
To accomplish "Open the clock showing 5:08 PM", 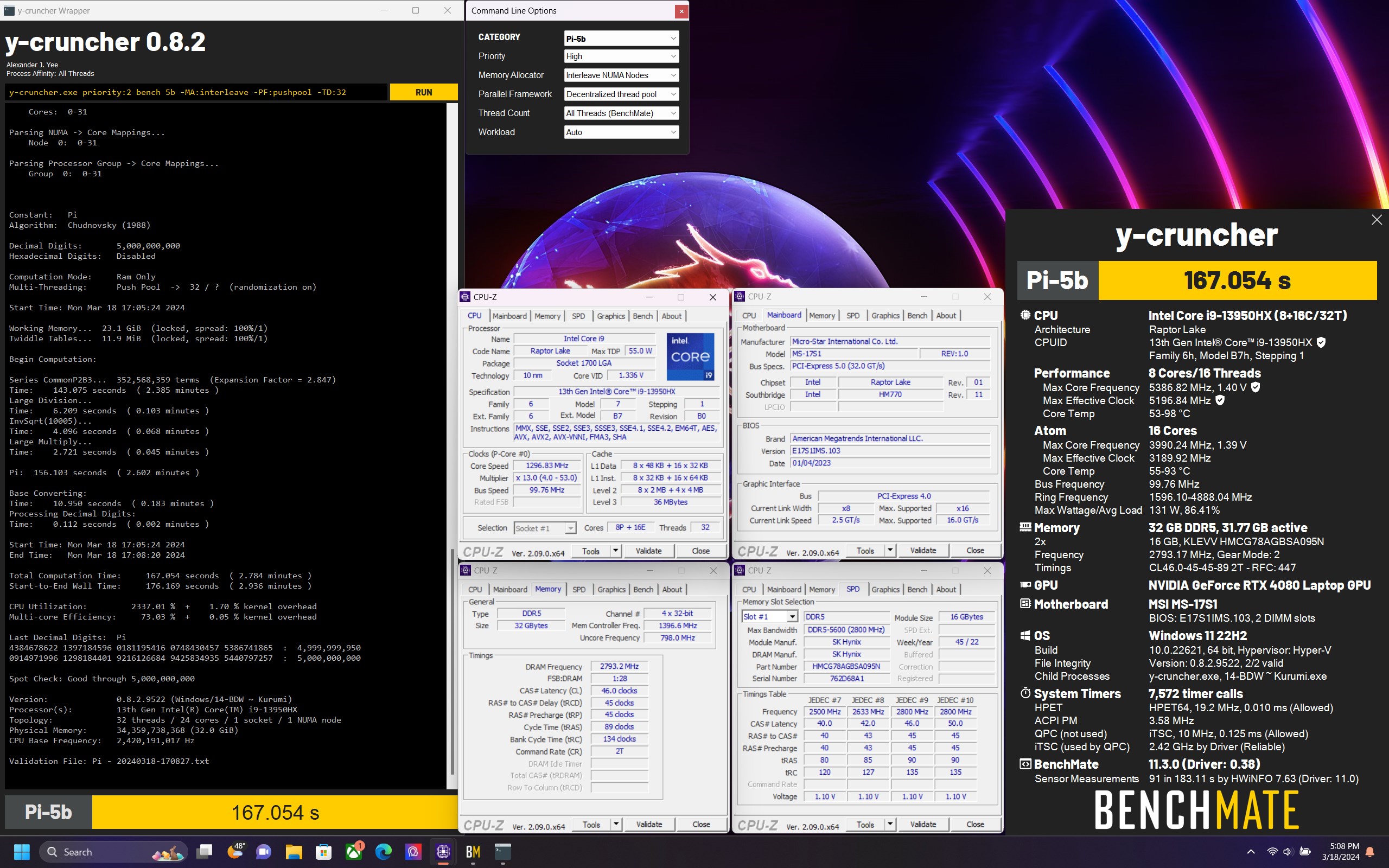I will pos(1340,852).
